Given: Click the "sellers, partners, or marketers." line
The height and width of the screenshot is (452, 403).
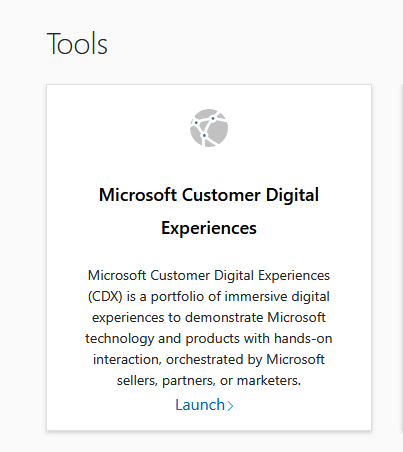Looking at the screenshot, I should pos(209,380).
